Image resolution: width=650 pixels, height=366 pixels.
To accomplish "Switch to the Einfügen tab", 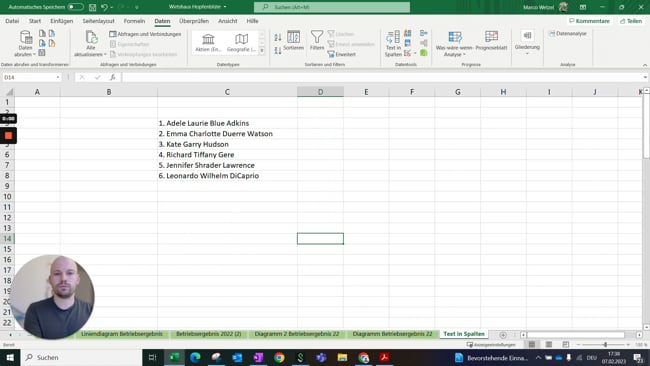I will tap(61, 21).
